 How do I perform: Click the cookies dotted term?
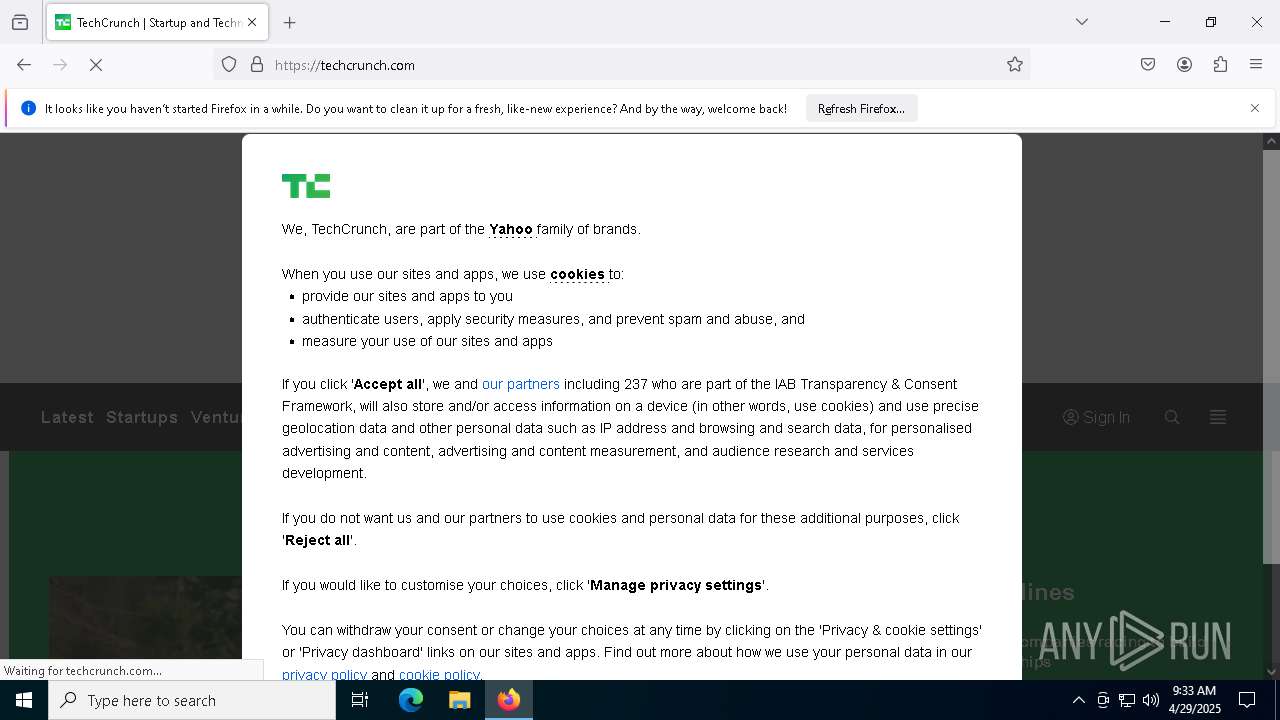pos(577,274)
